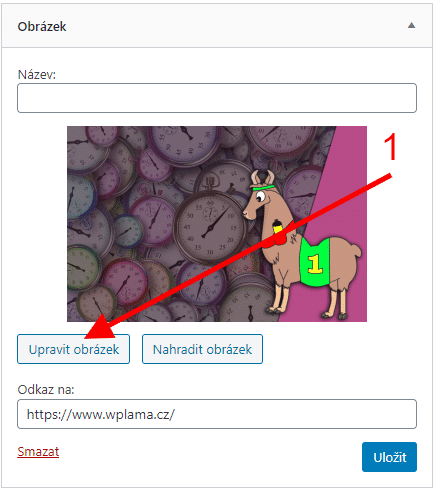Click the Název: field label
This screenshot has height=488, width=435.
coord(37,75)
